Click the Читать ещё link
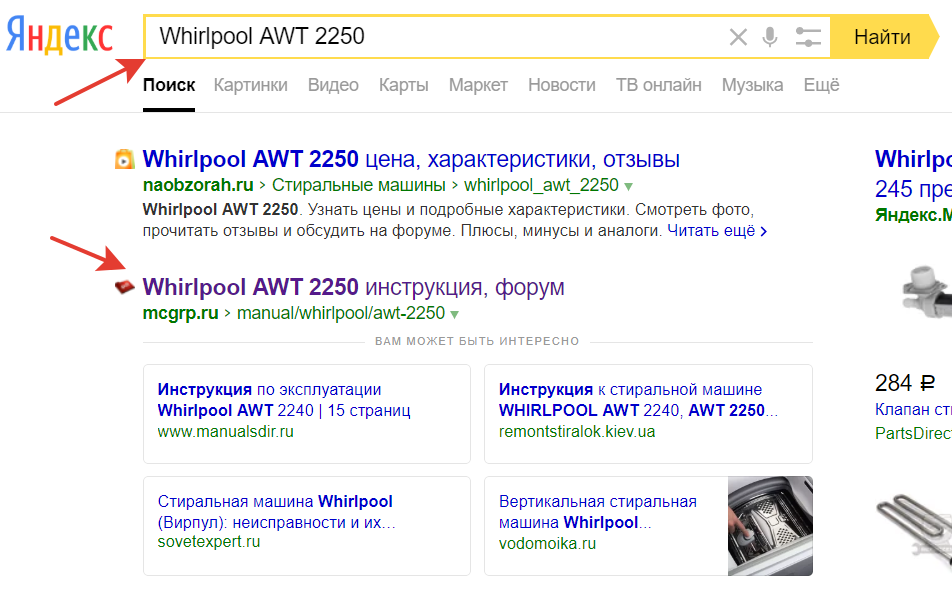This screenshot has height=593, width=952. (x=717, y=231)
